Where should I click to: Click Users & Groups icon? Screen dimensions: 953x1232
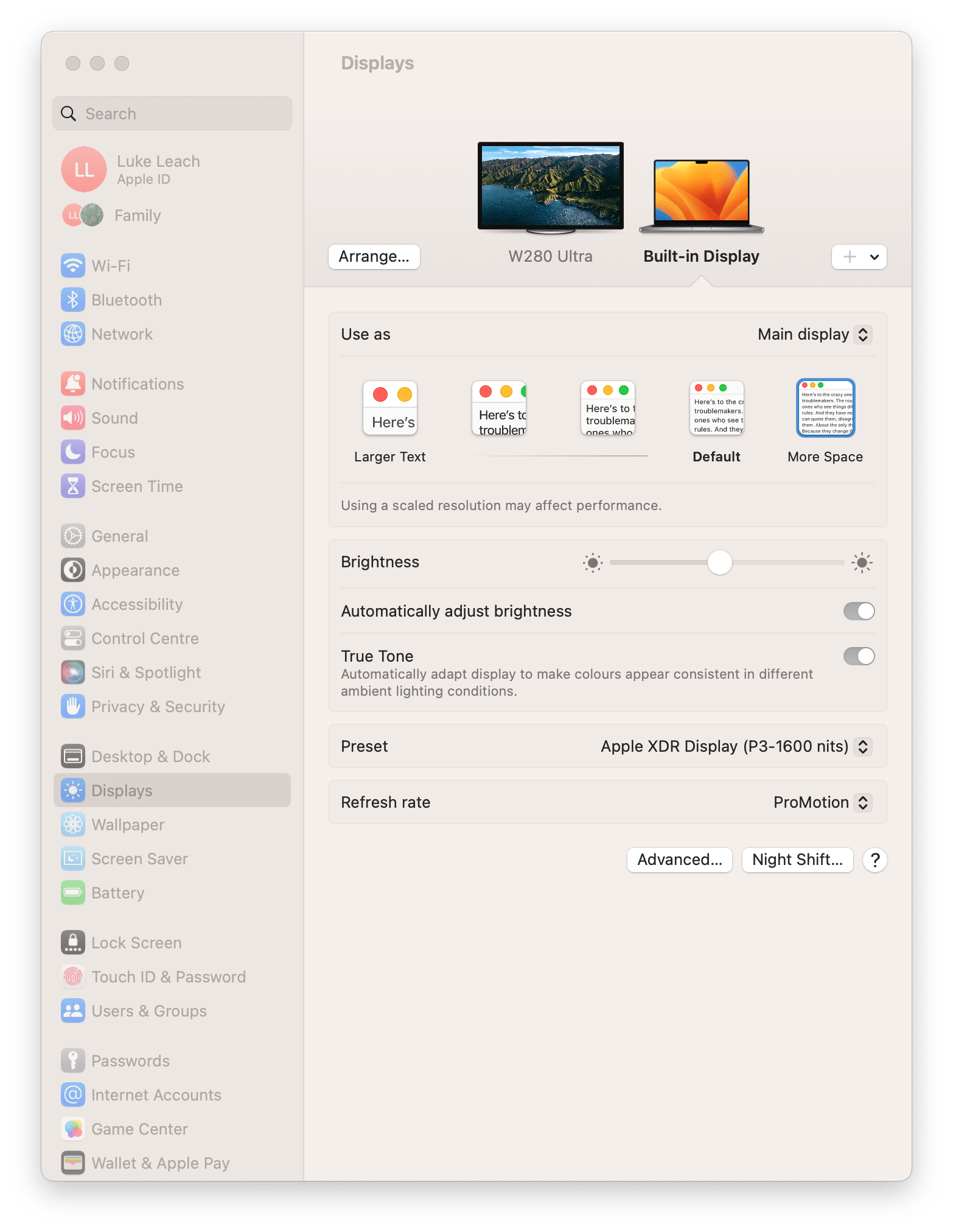click(x=73, y=1010)
